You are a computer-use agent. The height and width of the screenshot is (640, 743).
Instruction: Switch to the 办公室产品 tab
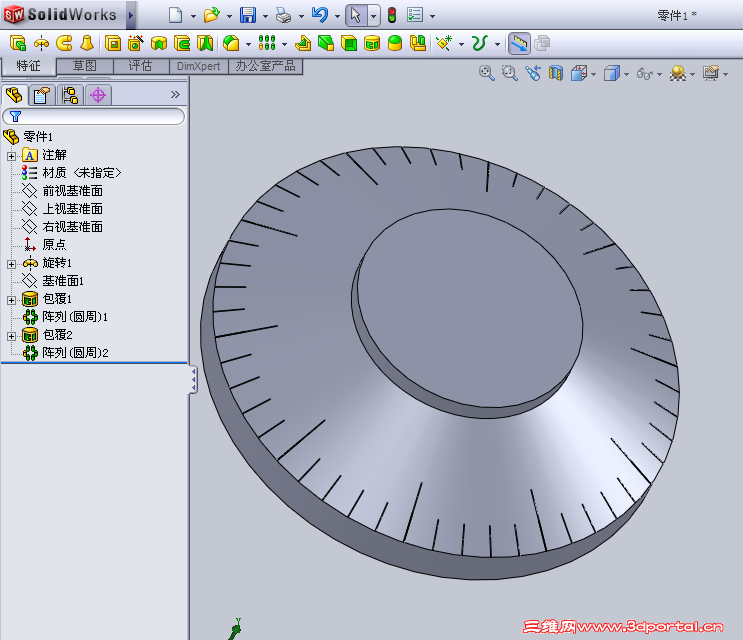click(x=265, y=66)
